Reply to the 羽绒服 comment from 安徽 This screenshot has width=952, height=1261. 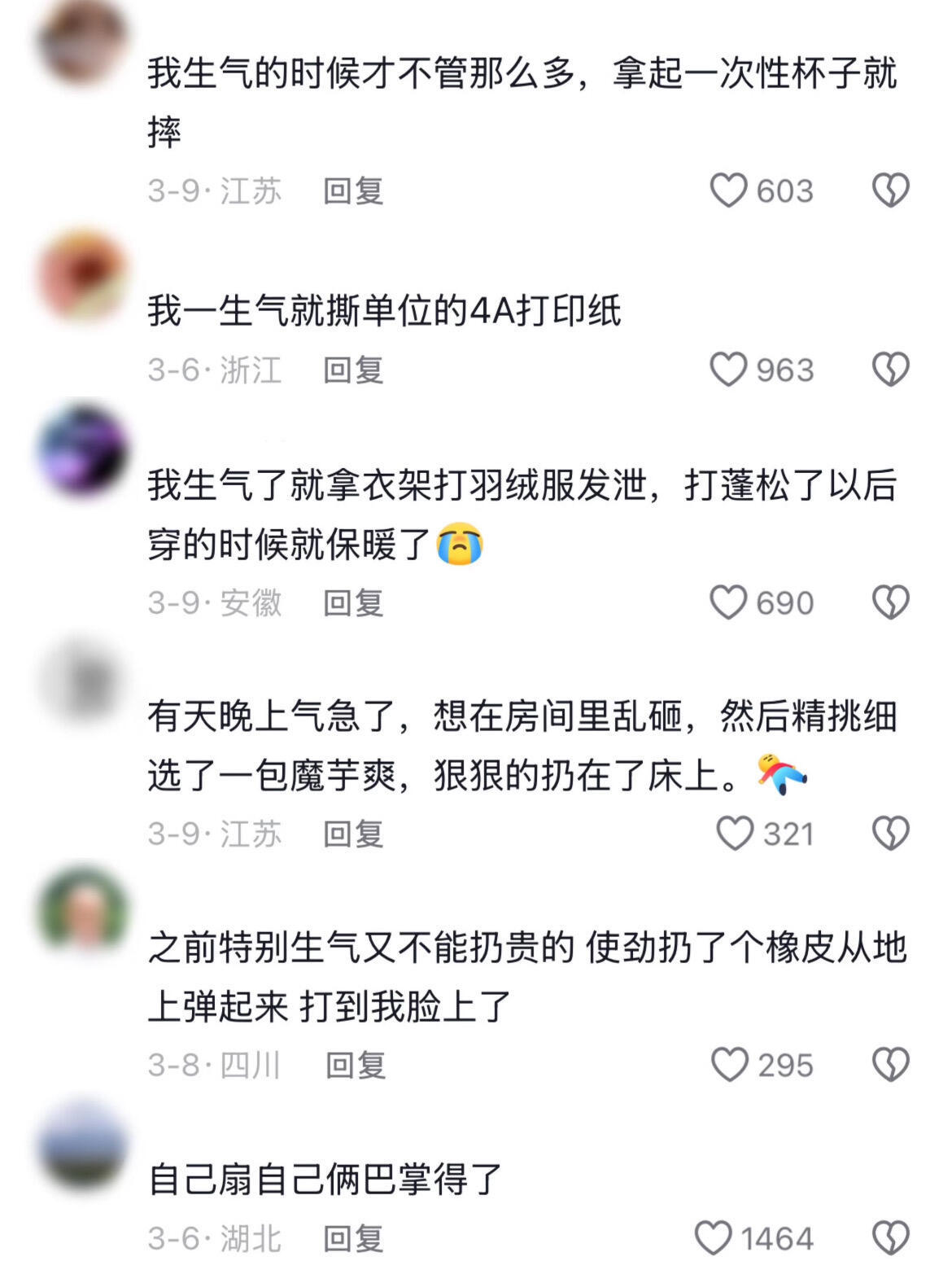(x=353, y=602)
